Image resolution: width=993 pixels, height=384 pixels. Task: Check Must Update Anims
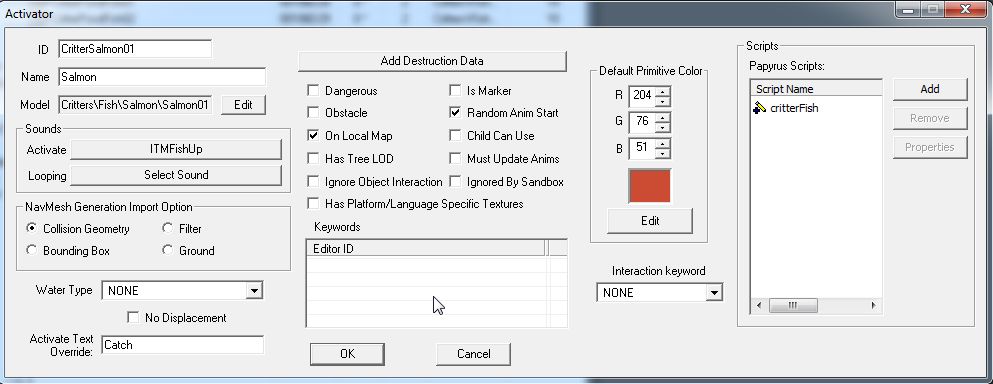pyautogui.click(x=455, y=158)
